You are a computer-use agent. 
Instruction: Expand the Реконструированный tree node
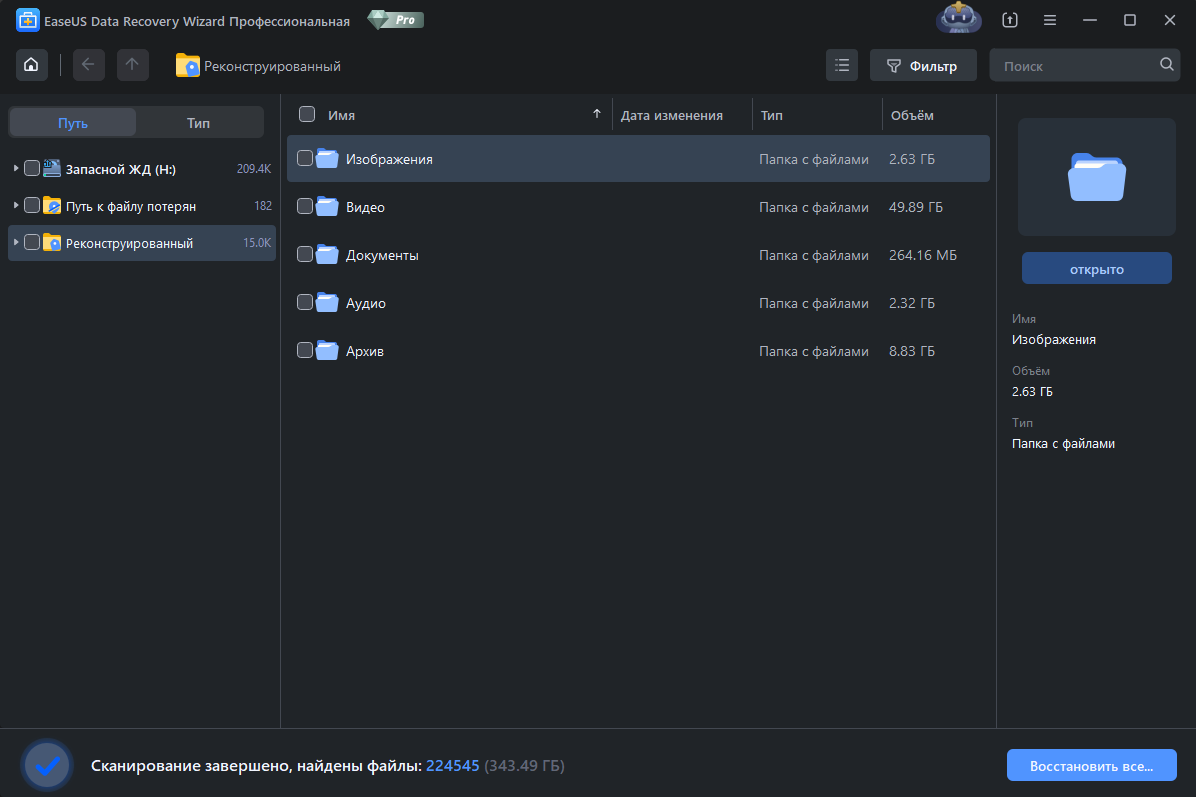click(x=15, y=243)
